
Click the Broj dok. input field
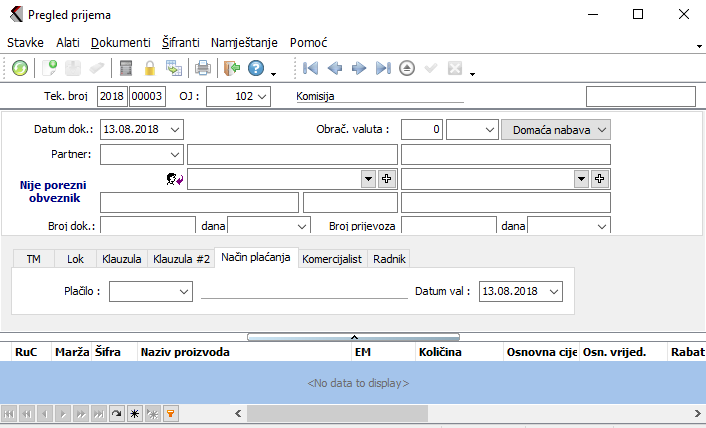pyautogui.click(x=147, y=227)
